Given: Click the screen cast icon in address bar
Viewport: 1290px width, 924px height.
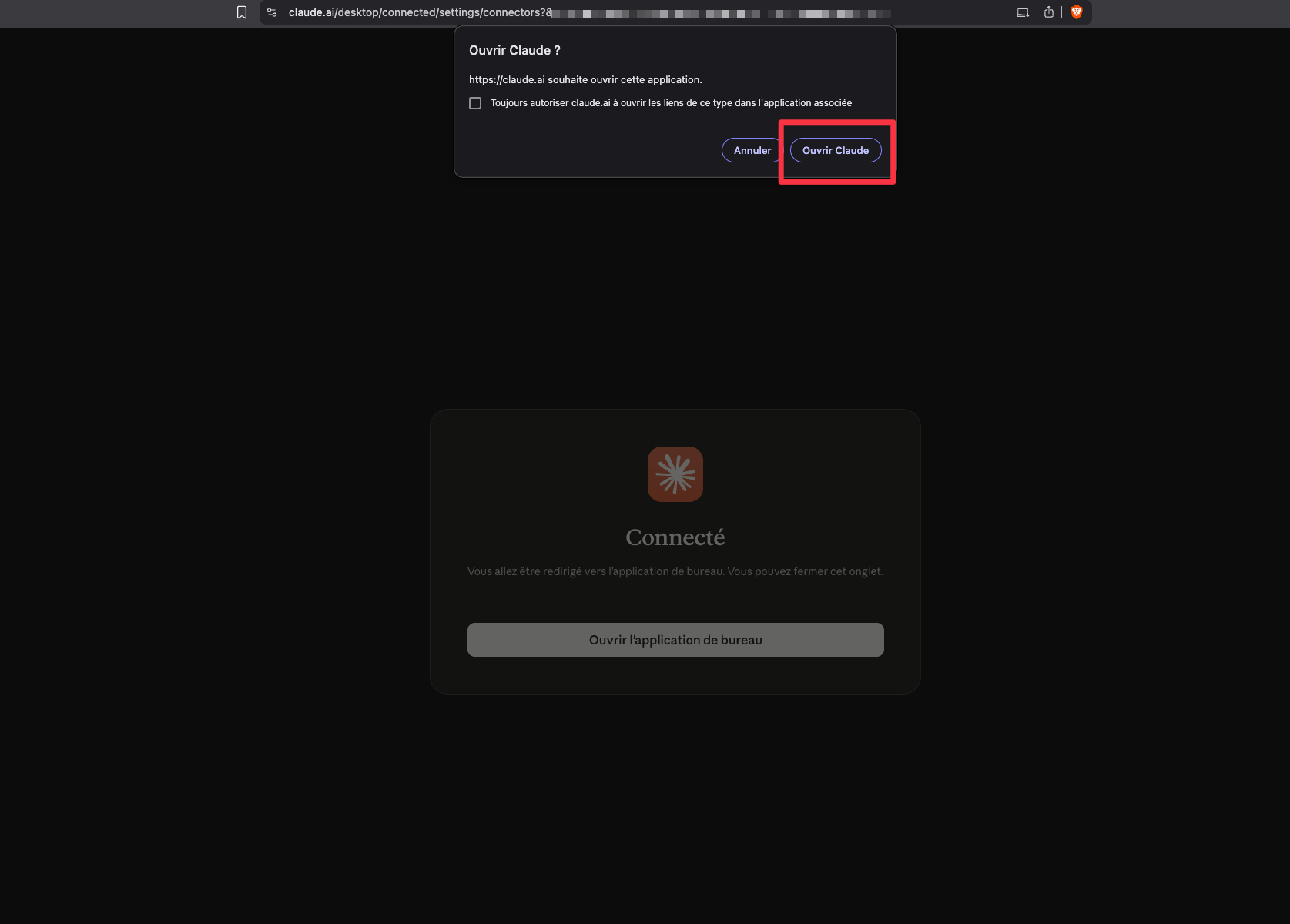Looking at the screenshot, I should point(1023,12).
